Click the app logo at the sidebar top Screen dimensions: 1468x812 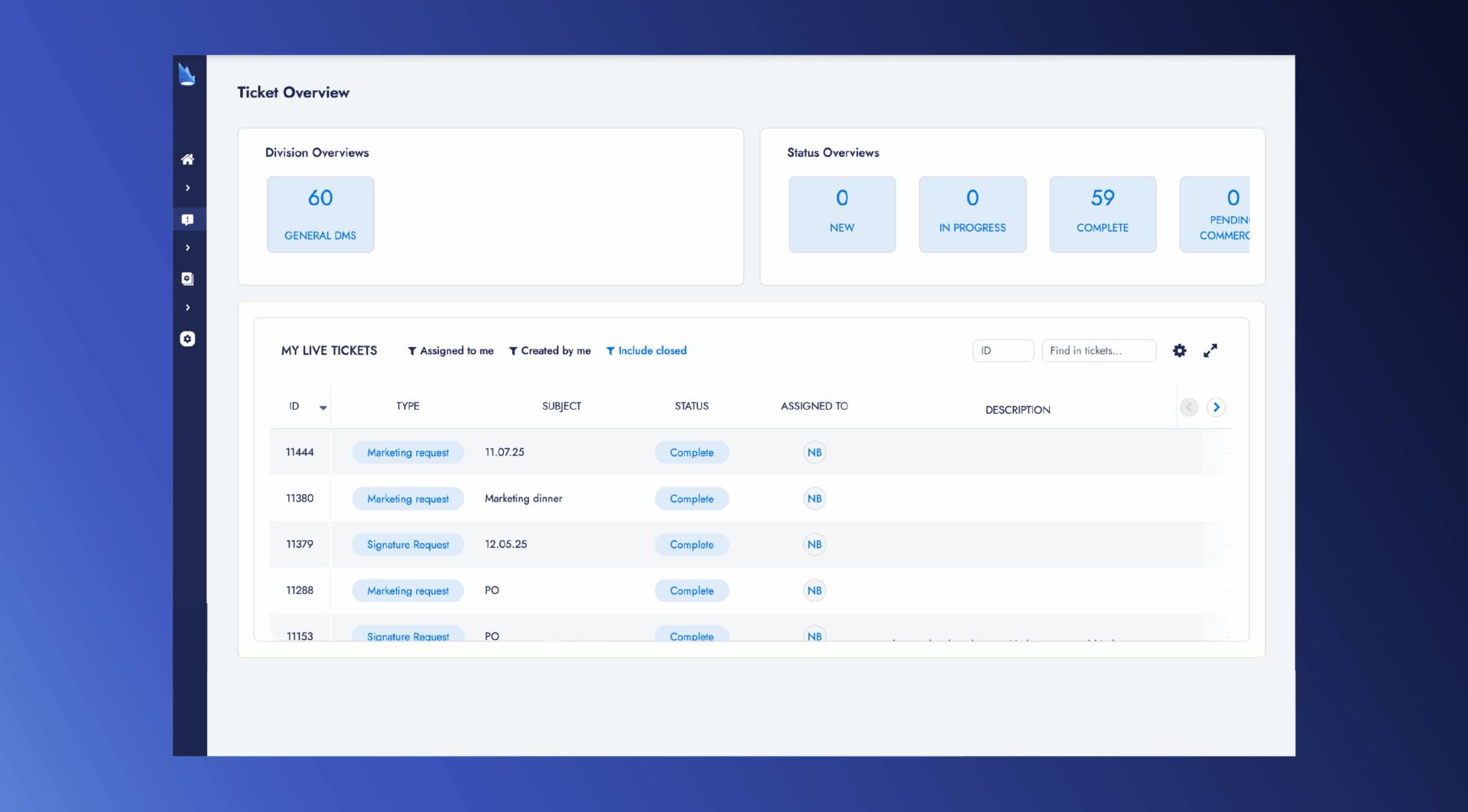188,75
